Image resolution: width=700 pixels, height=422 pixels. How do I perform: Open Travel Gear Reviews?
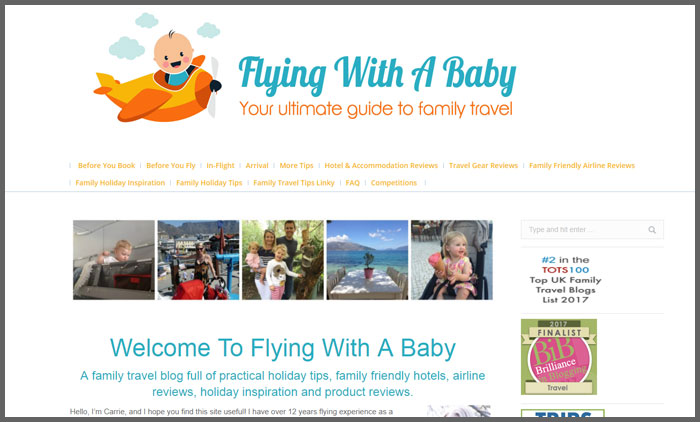[483, 166]
